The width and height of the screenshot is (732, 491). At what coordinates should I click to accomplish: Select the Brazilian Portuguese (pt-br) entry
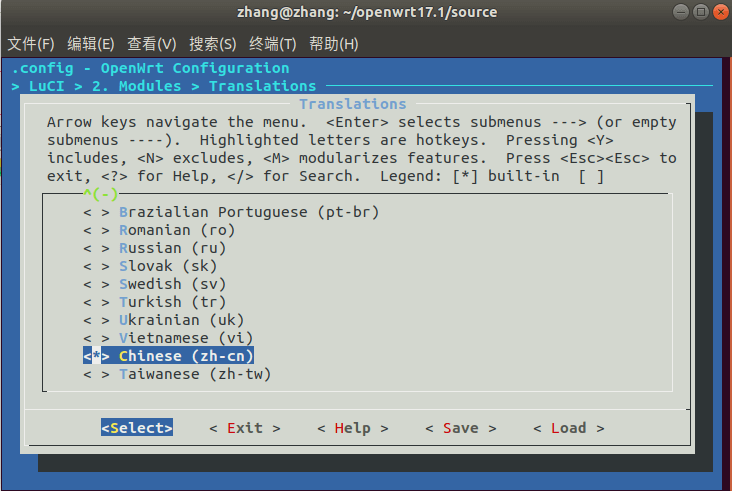click(249, 212)
